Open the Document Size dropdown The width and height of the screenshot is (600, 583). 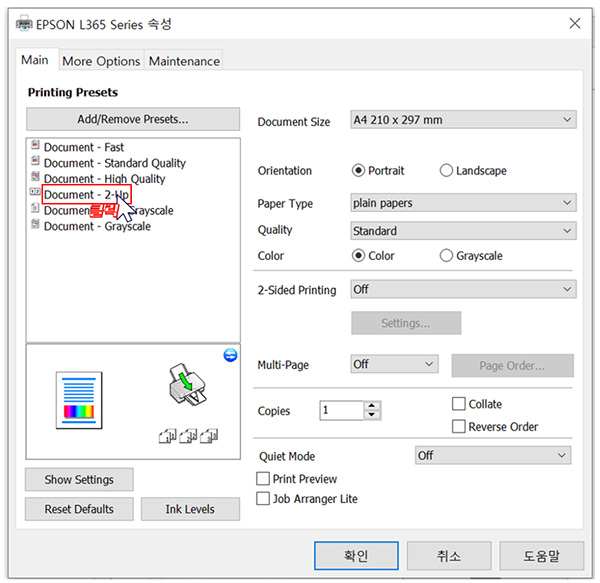463,120
